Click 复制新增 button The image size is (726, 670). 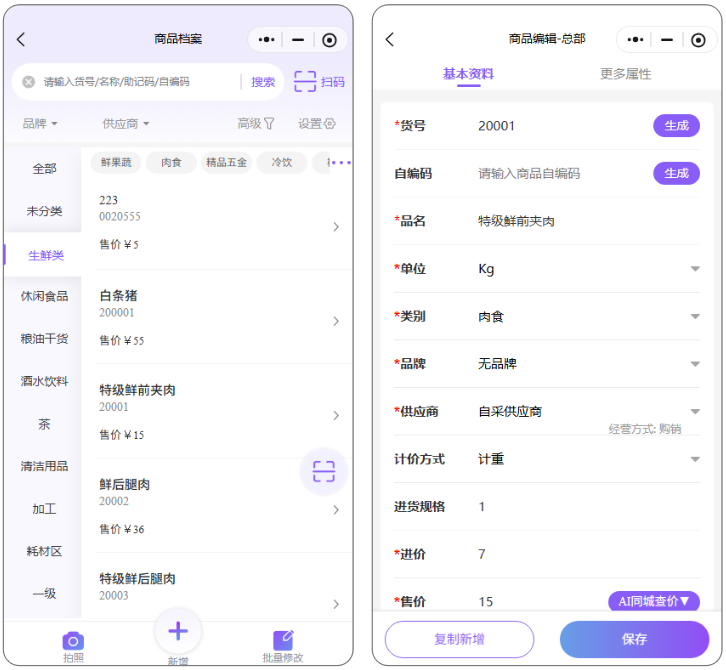pyautogui.click(x=459, y=639)
